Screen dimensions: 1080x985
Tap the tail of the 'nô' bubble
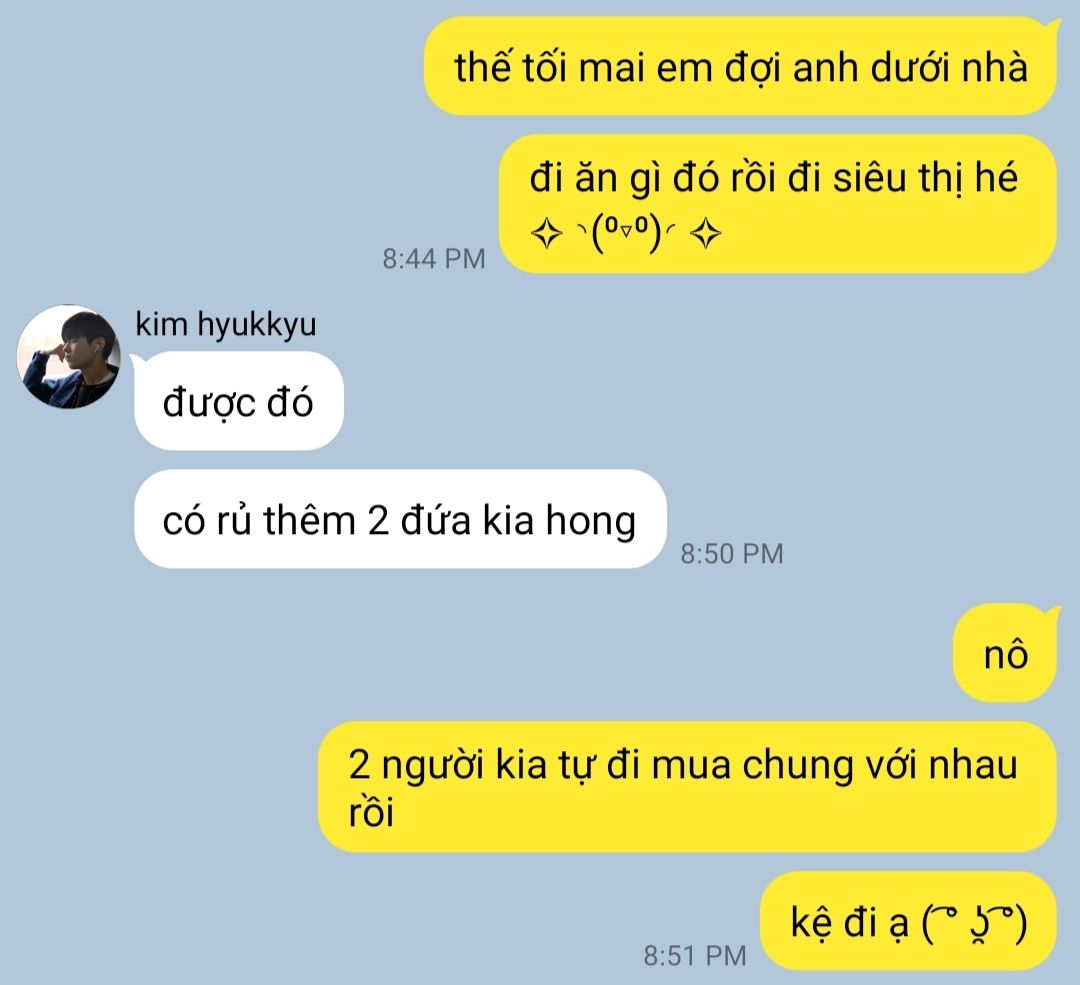click(1052, 611)
